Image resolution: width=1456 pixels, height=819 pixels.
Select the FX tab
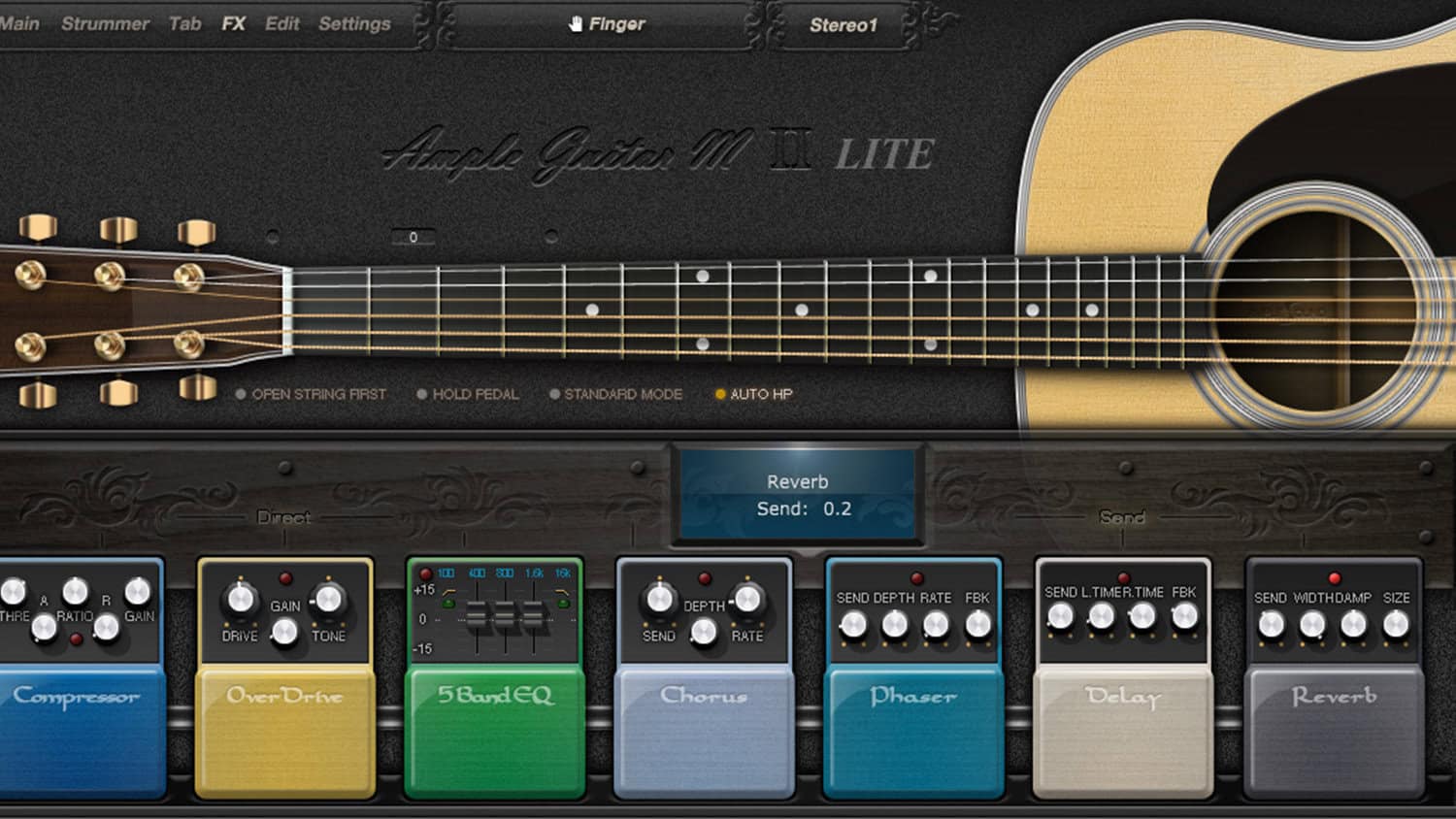(x=233, y=23)
